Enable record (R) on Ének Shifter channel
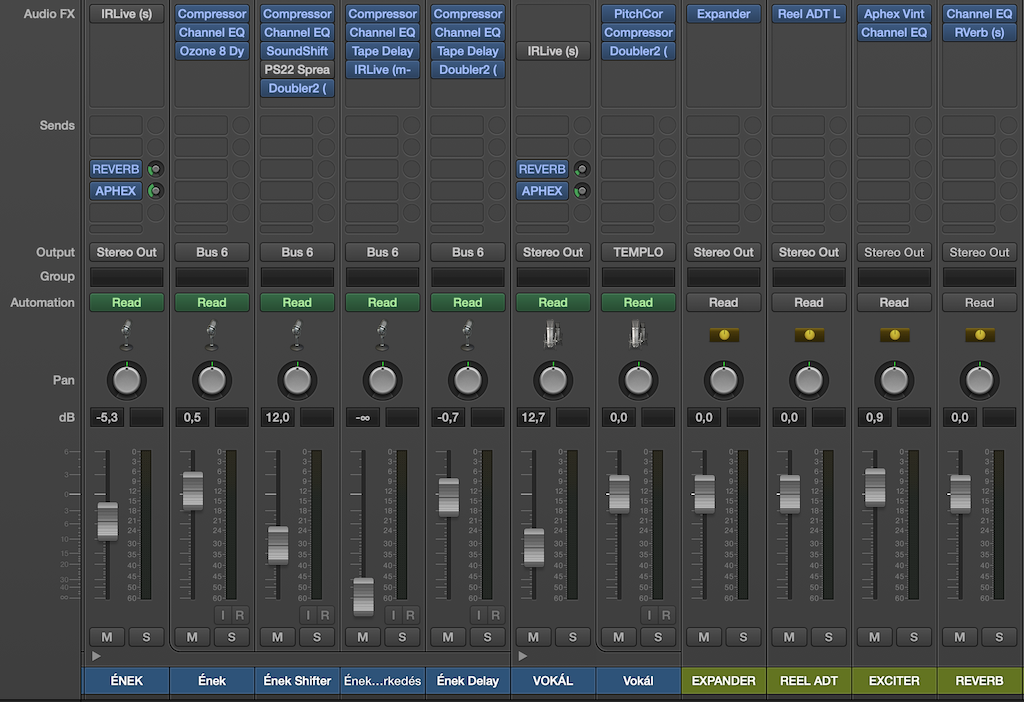Screen dimensions: 1024x702 click(326, 615)
